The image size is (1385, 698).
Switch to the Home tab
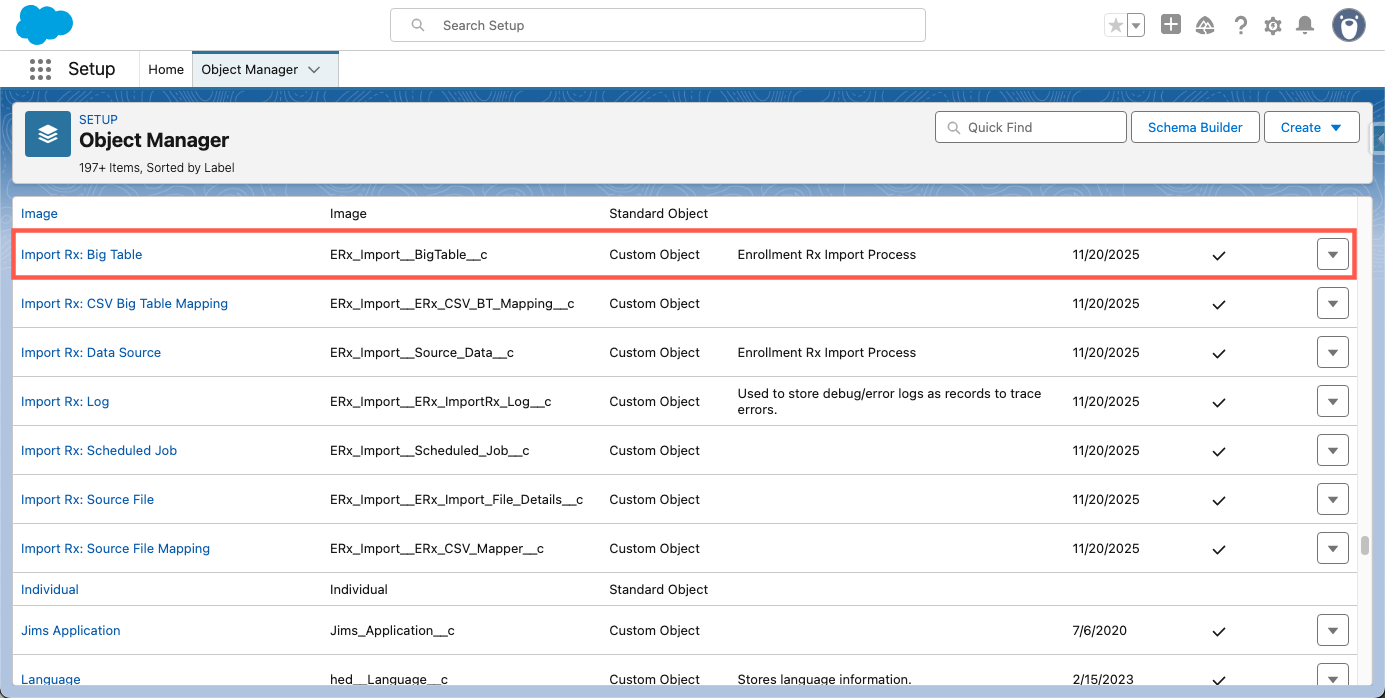(x=166, y=69)
